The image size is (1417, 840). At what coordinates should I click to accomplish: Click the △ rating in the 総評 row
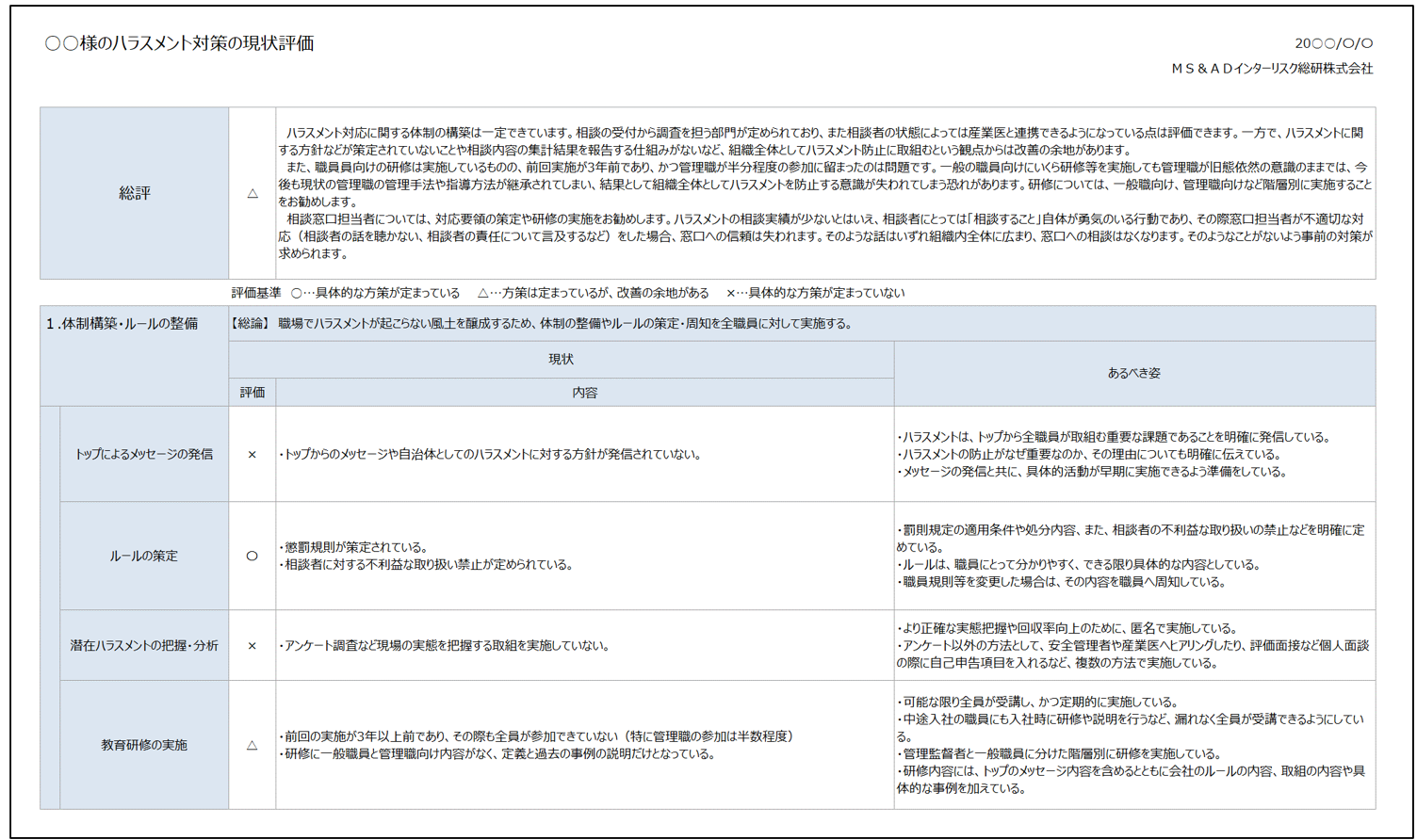(252, 193)
